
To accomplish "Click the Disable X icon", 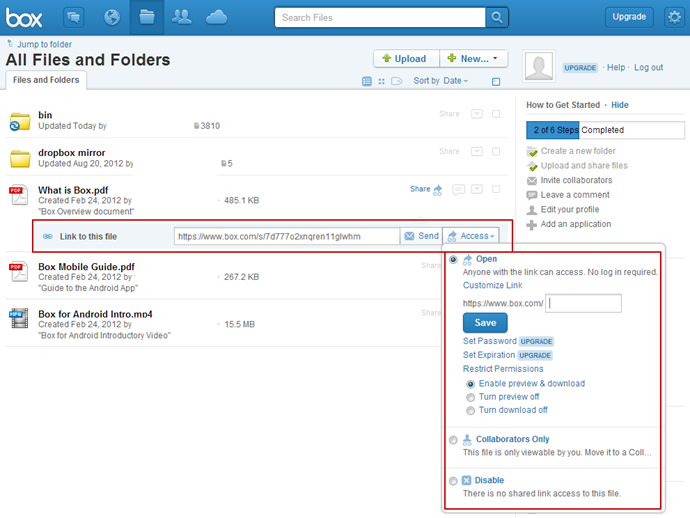I will 467,480.
